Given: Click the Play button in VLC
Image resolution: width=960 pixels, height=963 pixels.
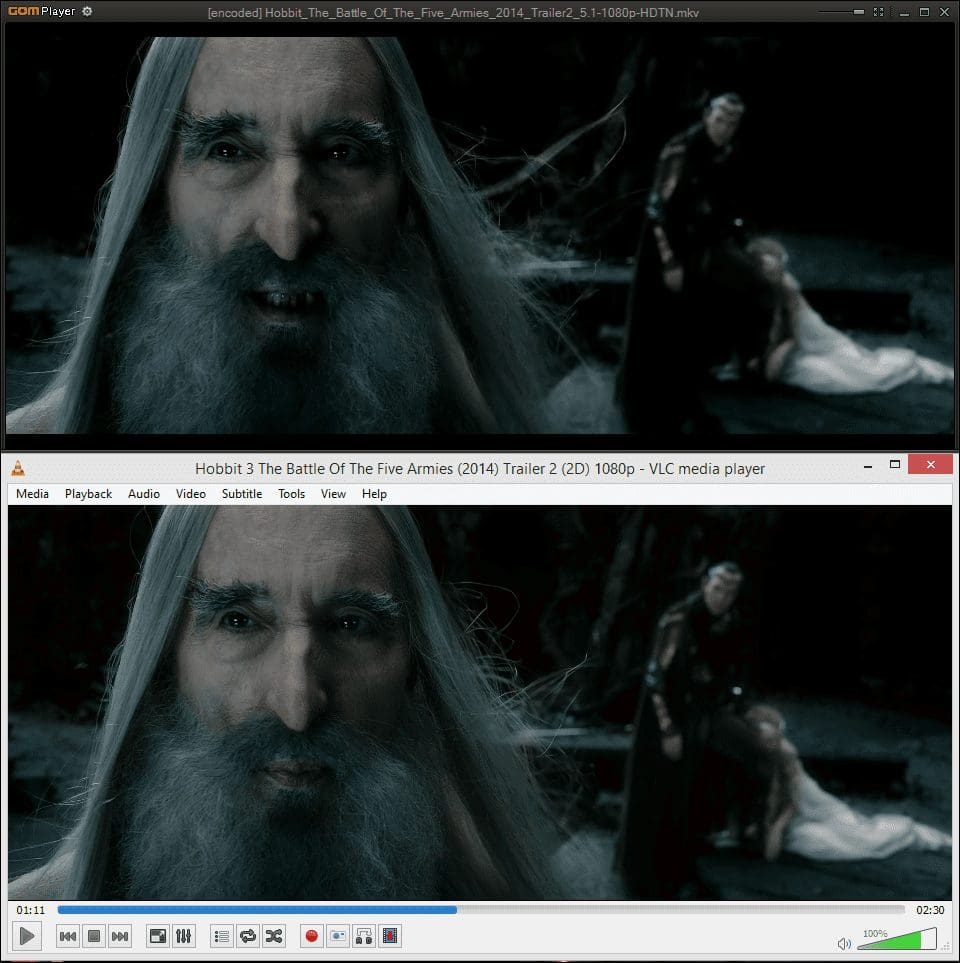Looking at the screenshot, I should 26,936.
